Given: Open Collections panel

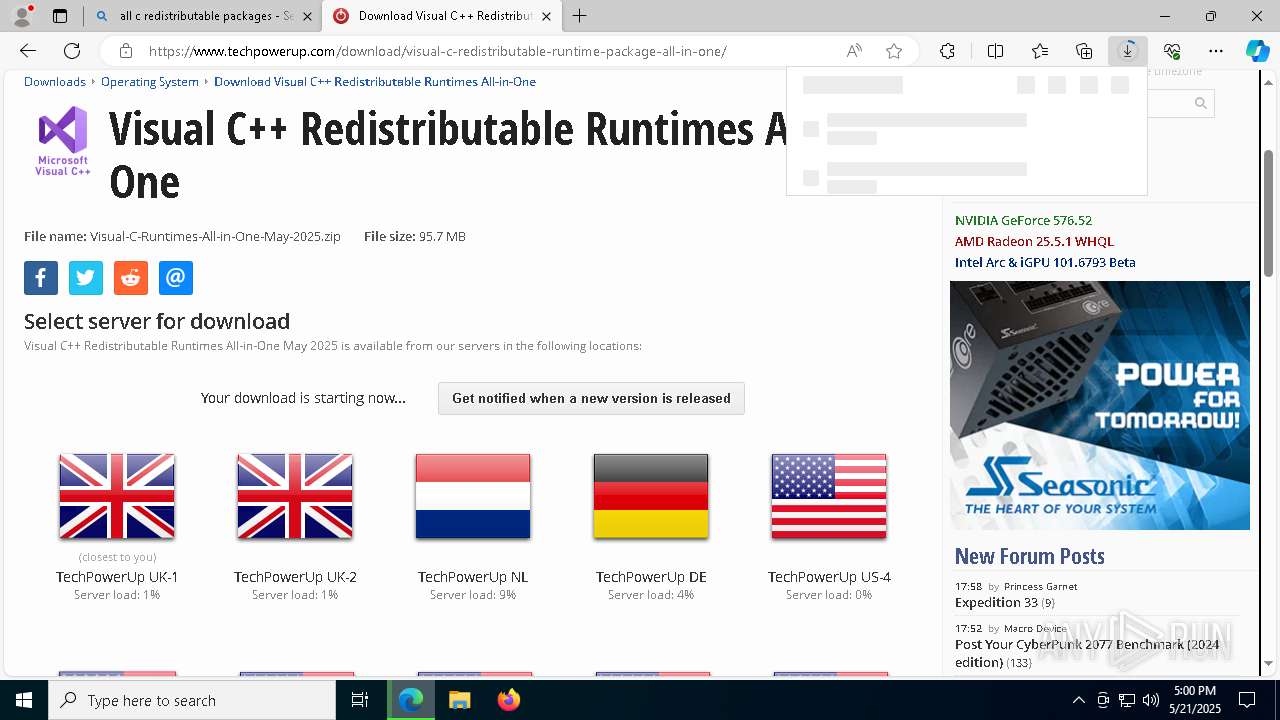Looking at the screenshot, I should coord(1084,51).
